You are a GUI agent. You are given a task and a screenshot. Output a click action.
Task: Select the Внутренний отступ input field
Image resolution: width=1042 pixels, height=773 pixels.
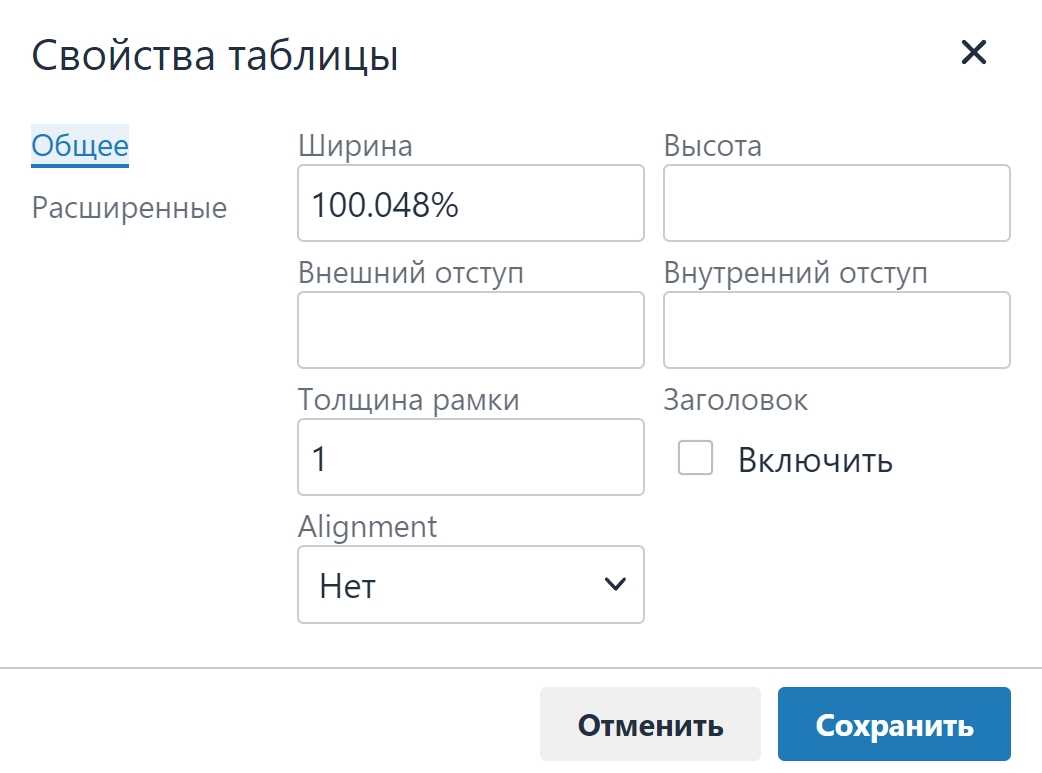point(837,330)
